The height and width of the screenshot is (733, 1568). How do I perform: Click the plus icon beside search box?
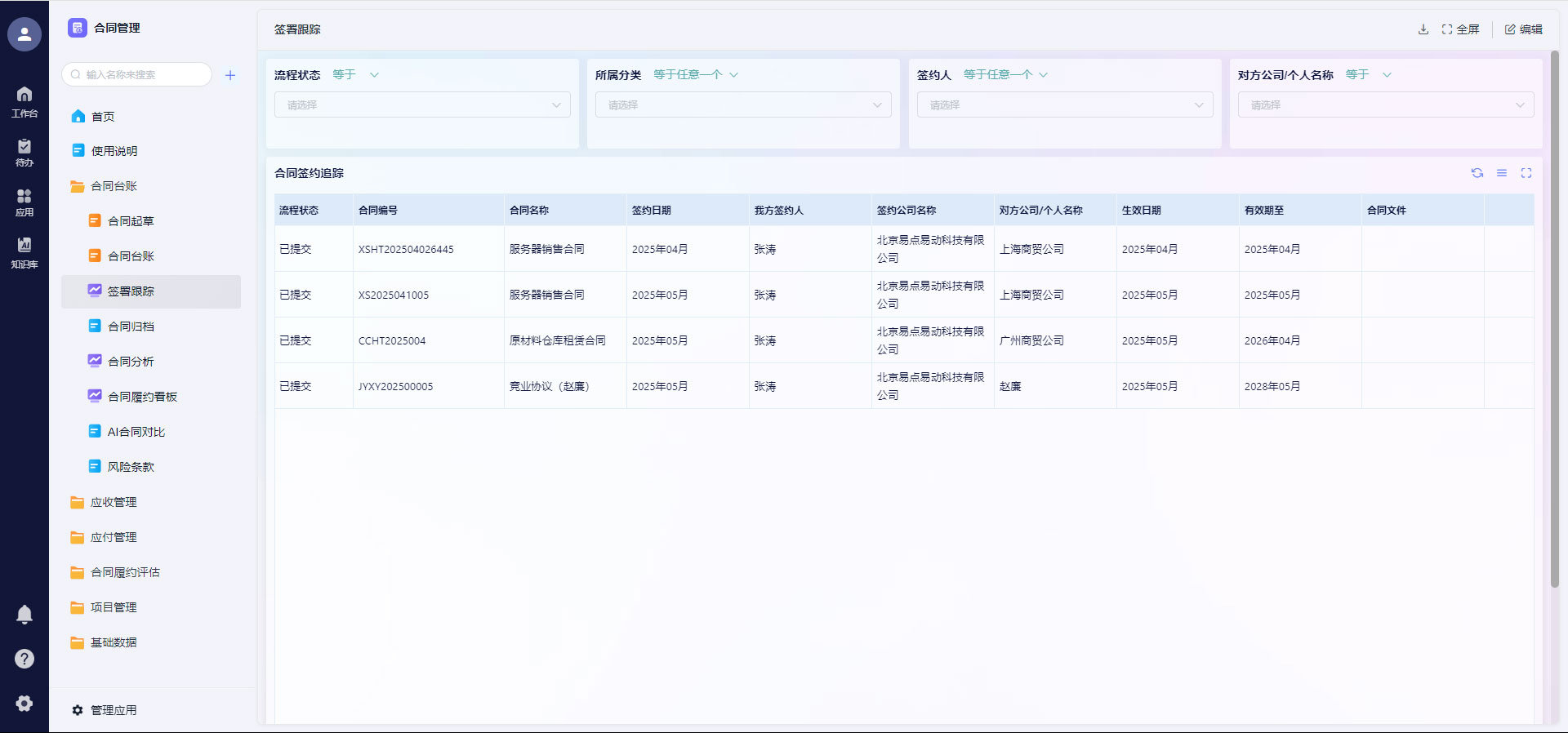pos(230,75)
